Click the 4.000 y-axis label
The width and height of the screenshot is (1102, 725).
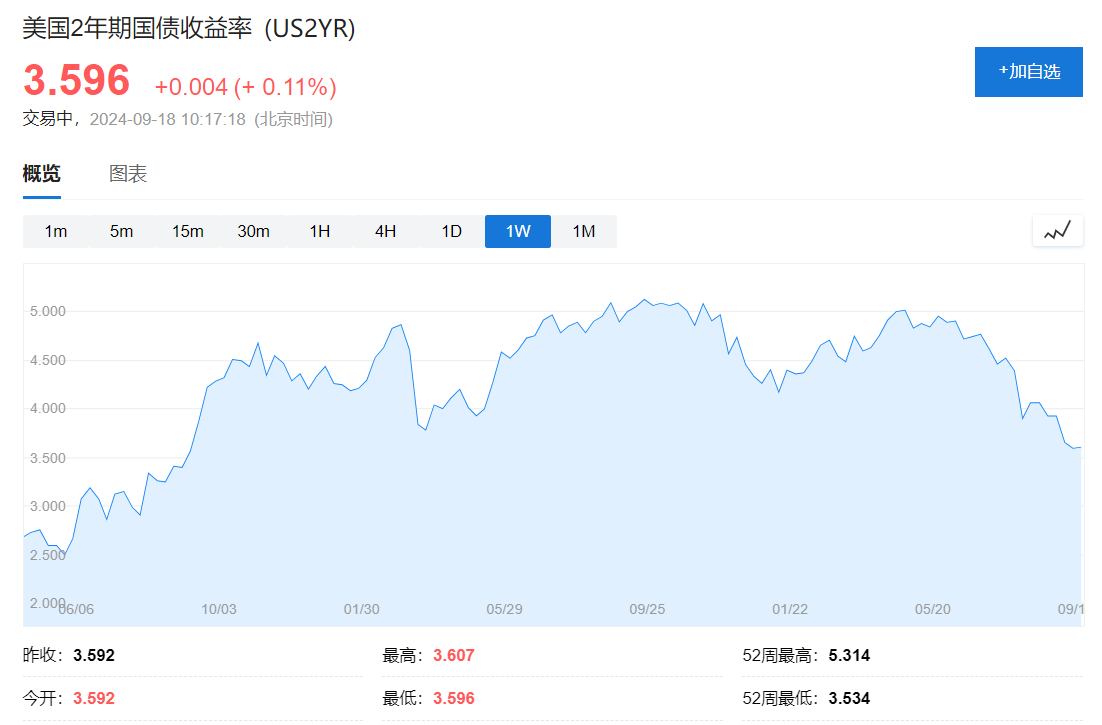48,408
